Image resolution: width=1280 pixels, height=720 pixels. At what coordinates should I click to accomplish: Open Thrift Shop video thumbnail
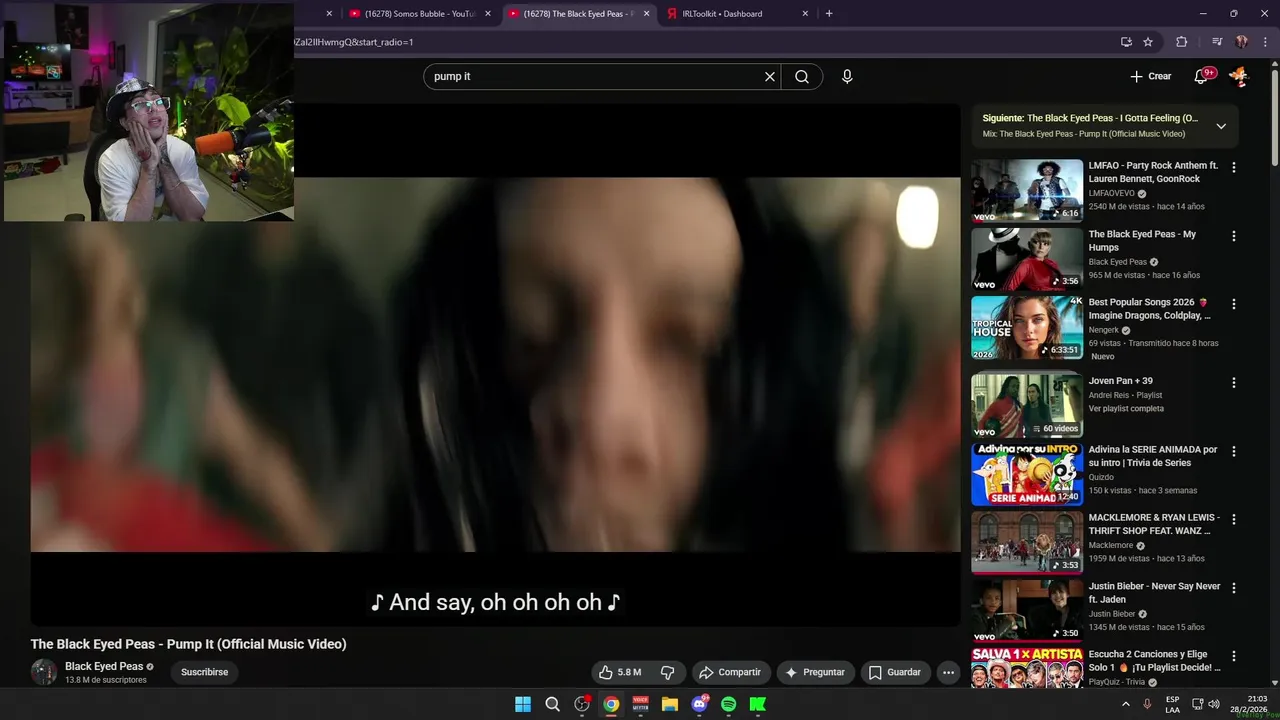pos(1027,543)
